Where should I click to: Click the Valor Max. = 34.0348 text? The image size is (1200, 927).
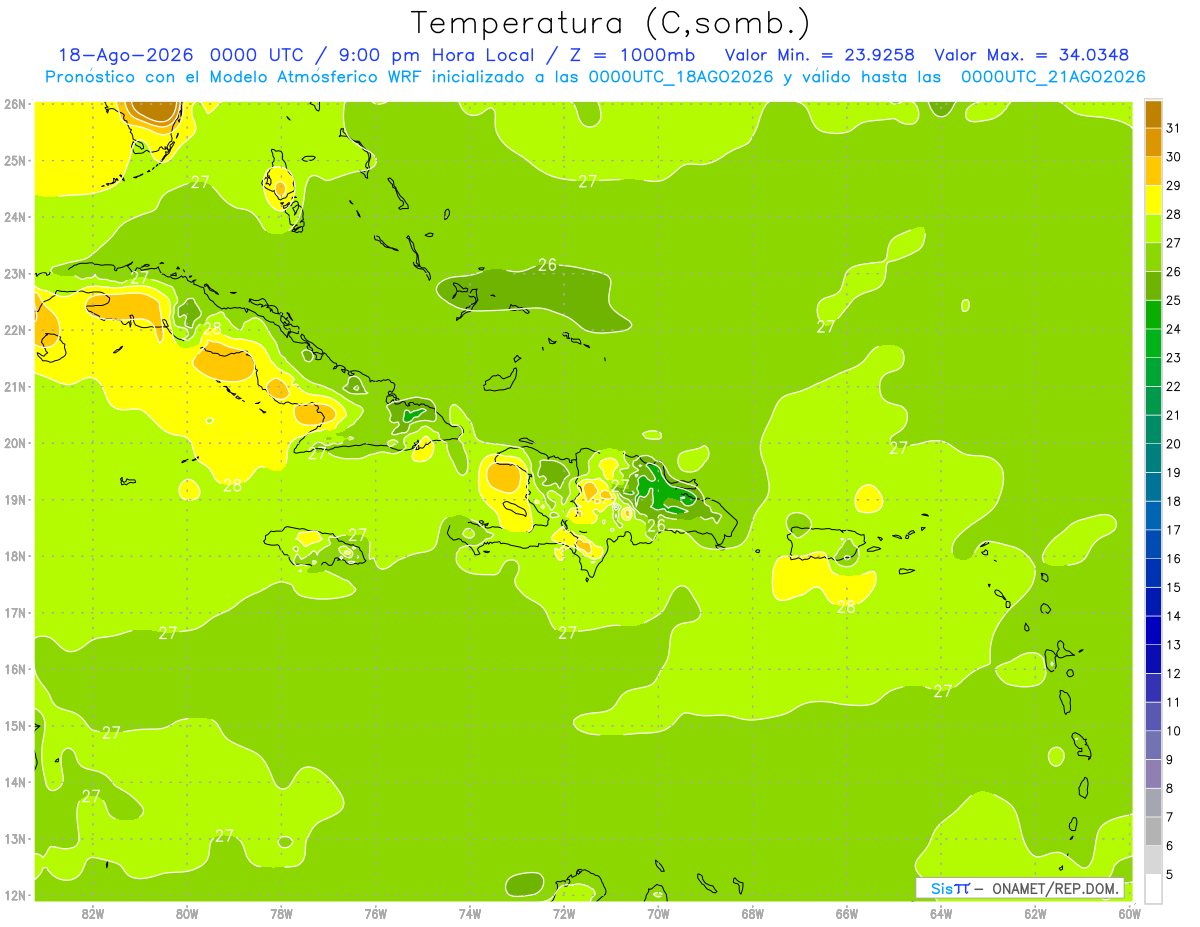pyautogui.click(x=1031, y=55)
